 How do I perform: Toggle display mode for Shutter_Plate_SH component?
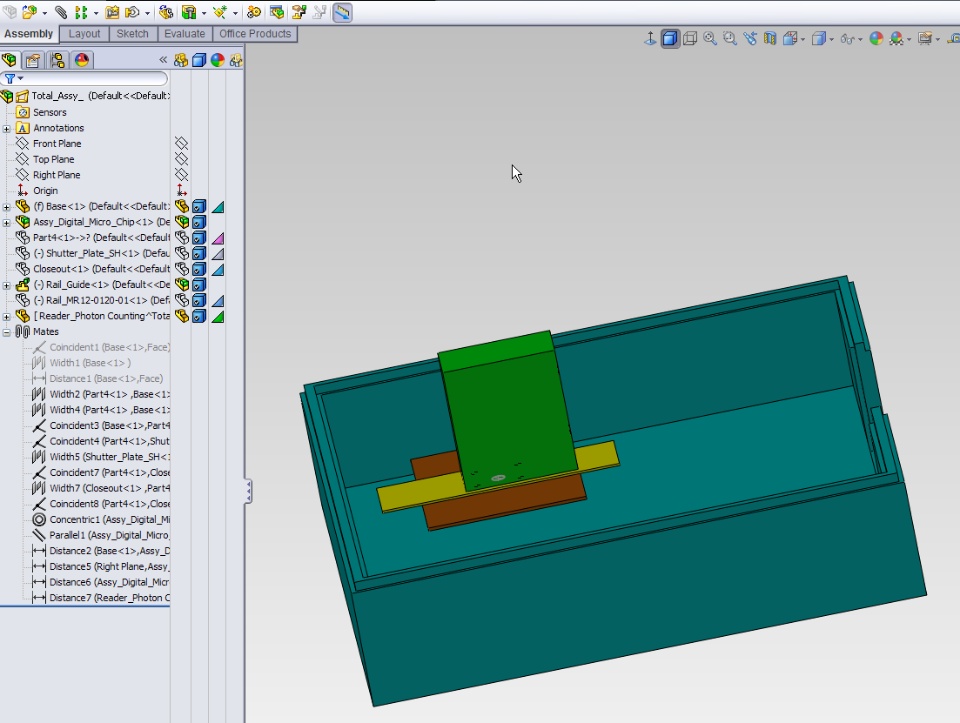pos(199,254)
